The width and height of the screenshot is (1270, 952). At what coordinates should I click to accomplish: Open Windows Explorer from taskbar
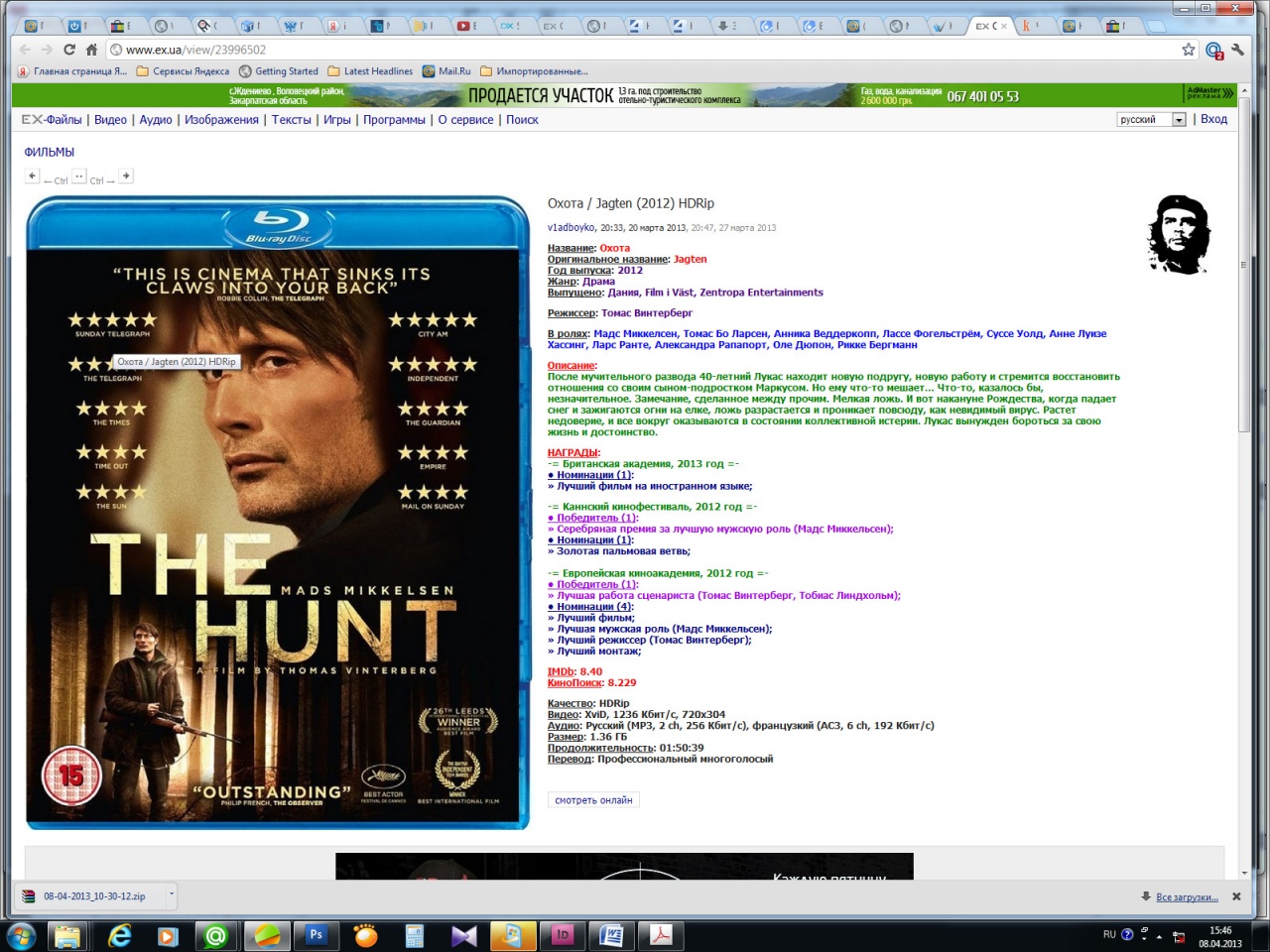[67, 935]
